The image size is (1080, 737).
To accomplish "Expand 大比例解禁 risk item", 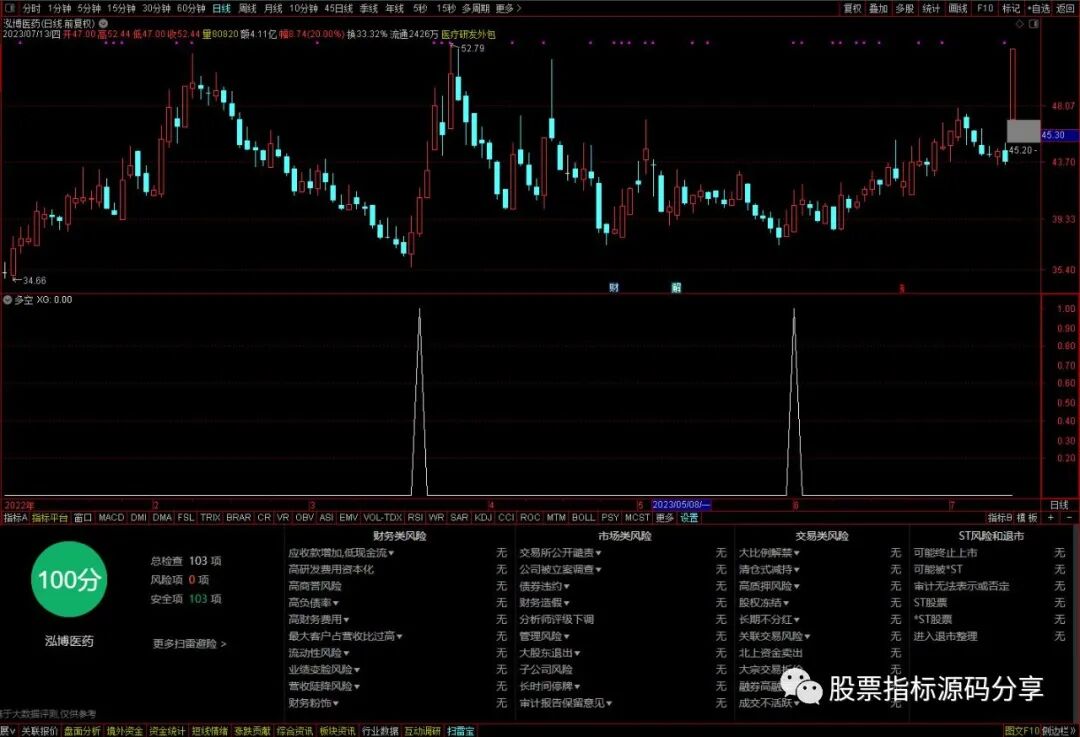I will pyautogui.click(x=769, y=553).
